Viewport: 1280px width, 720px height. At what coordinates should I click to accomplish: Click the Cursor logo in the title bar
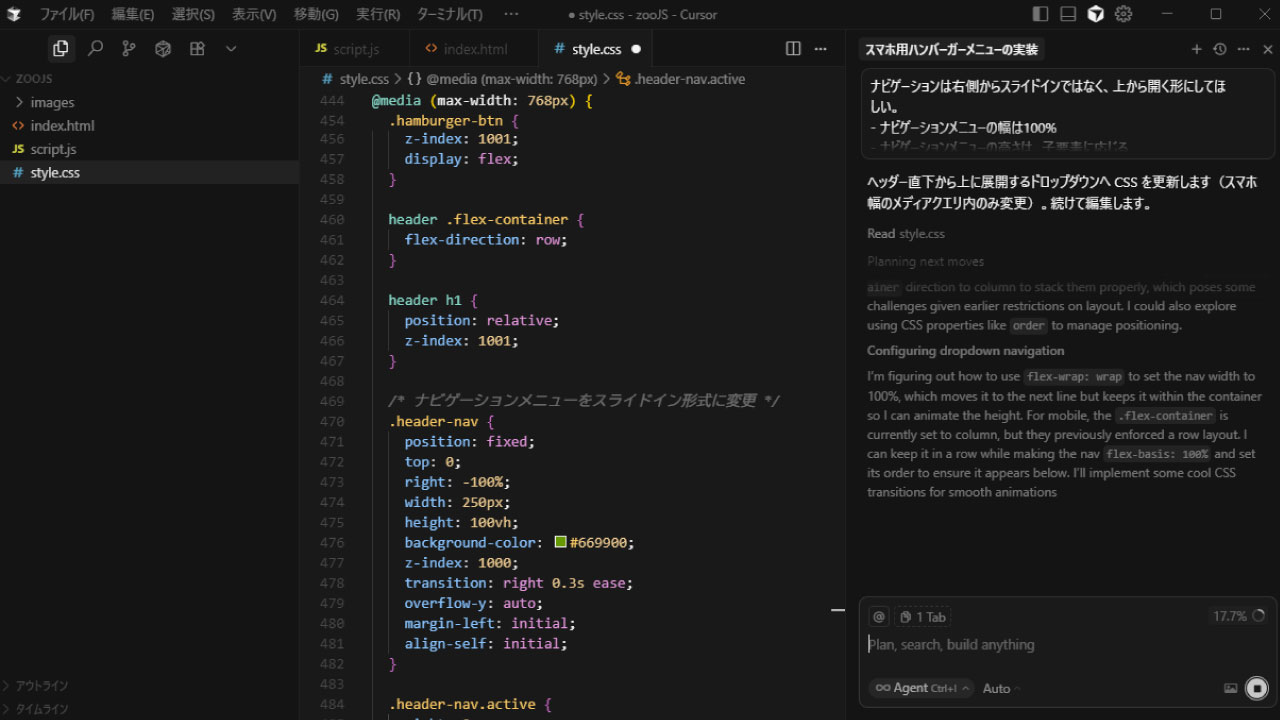click(14, 15)
